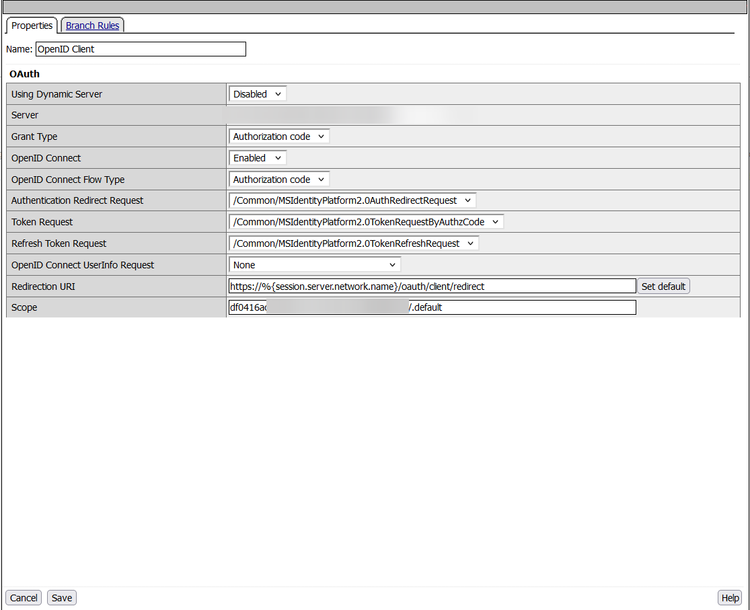The height and width of the screenshot is (610, 750).
Task: Switch to the Branch Rules tab
Action: click(92, 25)
